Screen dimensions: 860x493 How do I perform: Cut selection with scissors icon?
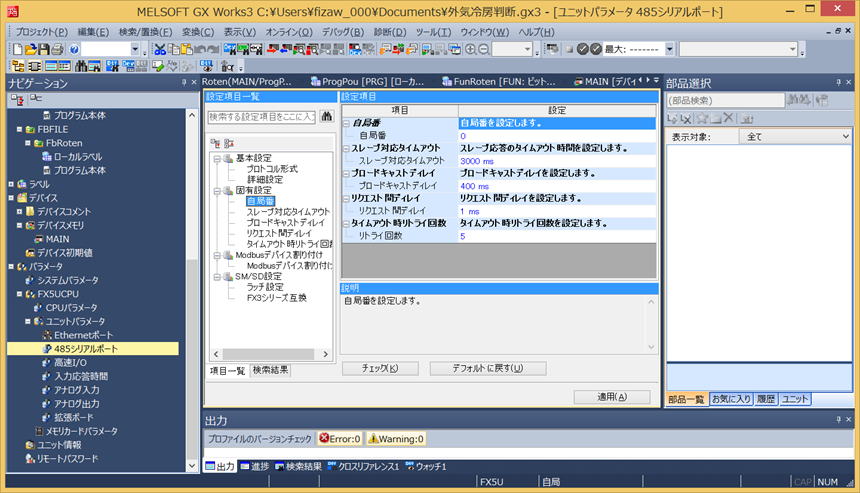[160, 49]
